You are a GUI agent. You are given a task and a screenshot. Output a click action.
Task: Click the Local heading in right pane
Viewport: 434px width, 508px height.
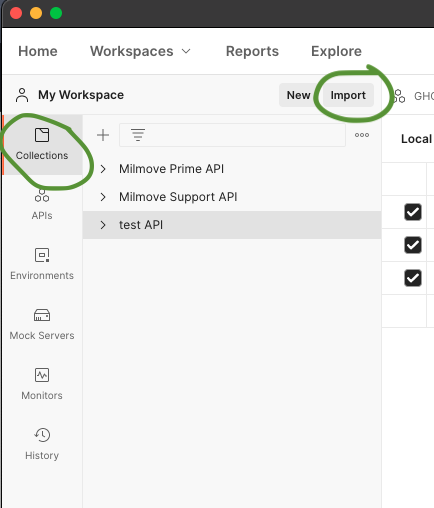416,139
